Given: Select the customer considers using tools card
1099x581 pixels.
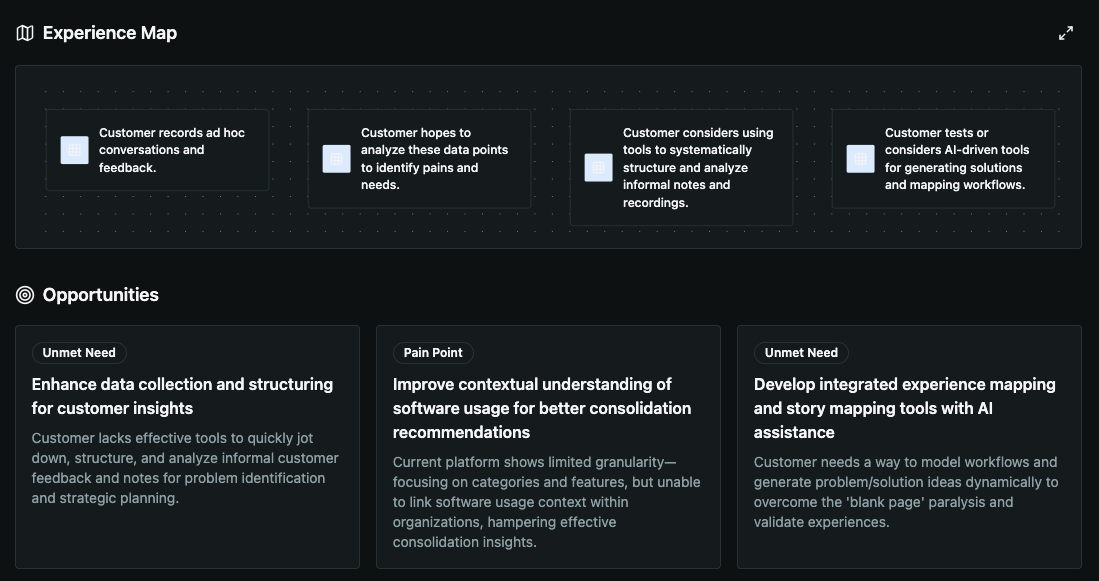Looking at the screenshot, I should pyautogui.click(x=681, y=167).
